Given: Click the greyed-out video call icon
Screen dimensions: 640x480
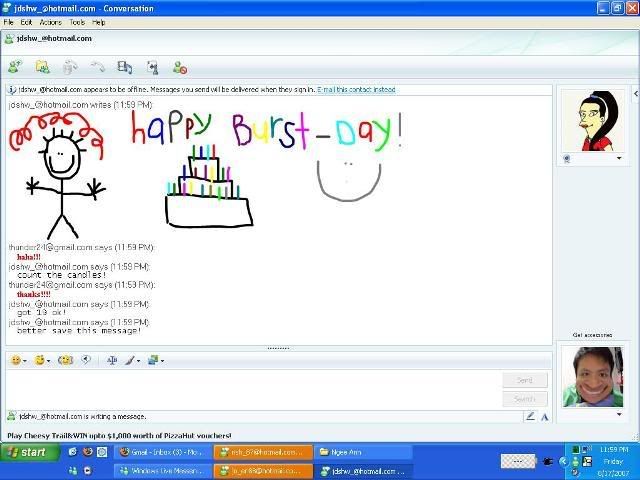Looking at the screenshot, I should point(70,67).
